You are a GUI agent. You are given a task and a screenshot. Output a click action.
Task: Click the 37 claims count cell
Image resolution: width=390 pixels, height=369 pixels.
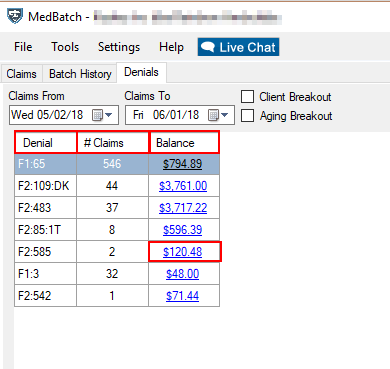(112, 208)
